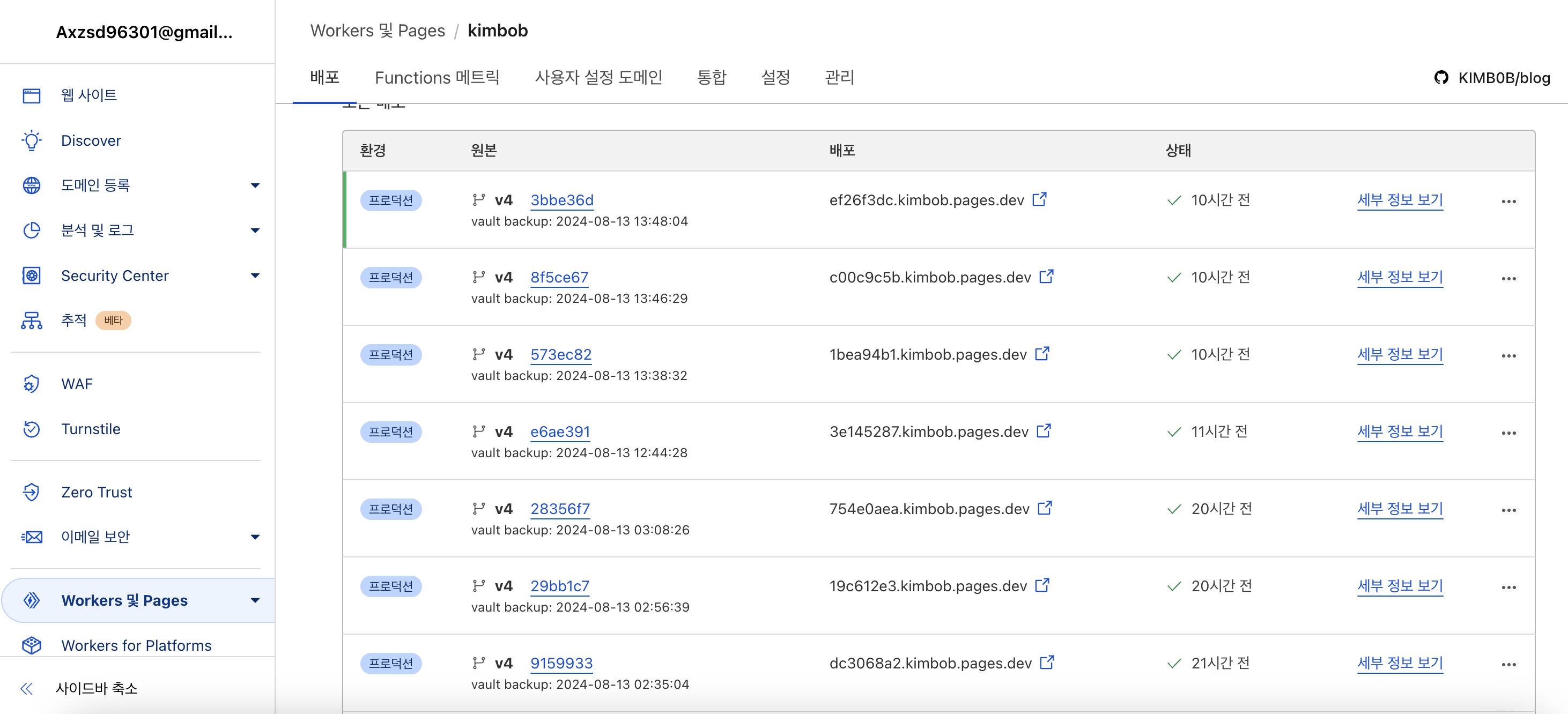The width and height of the screenshot is (1568, 714).
Task: Open external link icon for c00c9c5b deployment
Action: pyautogui.click(x=1046, y=277)
